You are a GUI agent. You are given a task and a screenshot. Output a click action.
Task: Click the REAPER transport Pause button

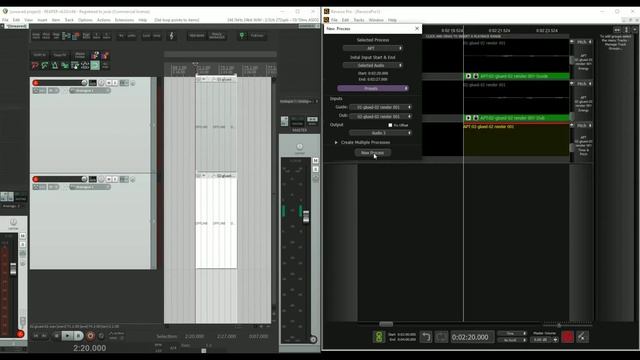click(78, 336)
